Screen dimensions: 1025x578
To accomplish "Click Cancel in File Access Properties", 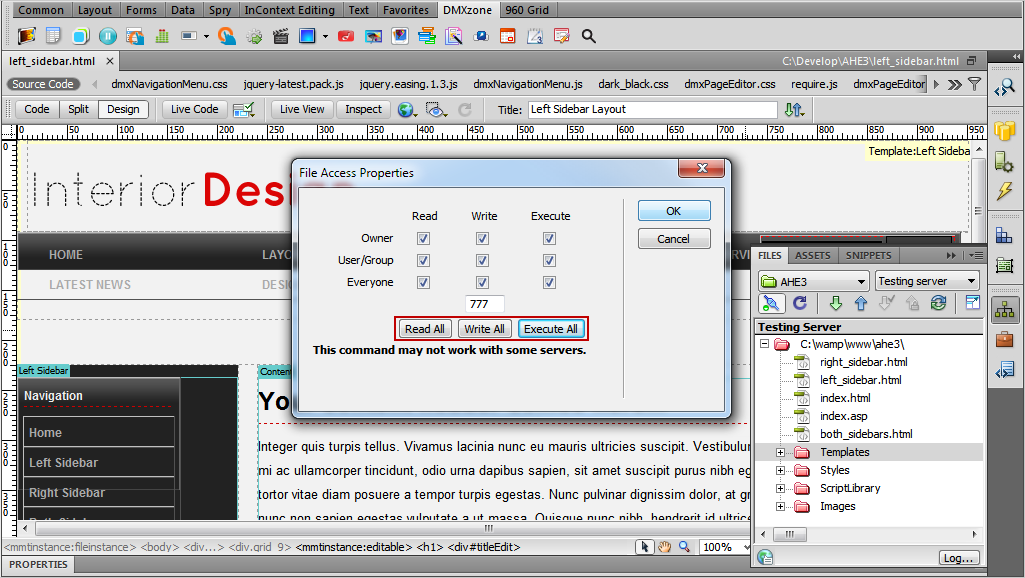I will pyautogui.click(x=674, y=239).
